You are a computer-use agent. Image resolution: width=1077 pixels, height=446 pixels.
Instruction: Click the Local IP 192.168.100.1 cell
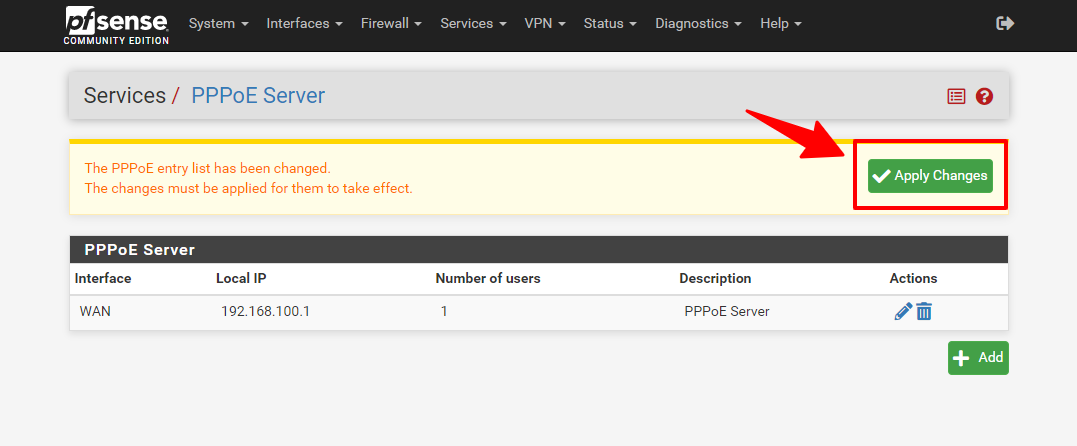[x=265, y=312]
